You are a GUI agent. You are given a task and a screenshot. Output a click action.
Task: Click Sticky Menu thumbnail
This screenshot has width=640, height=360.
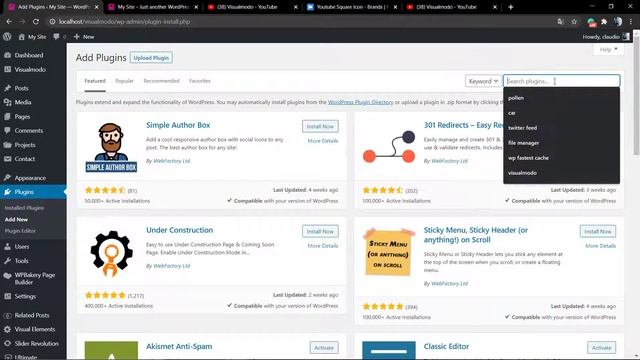[x=388, y=253]
